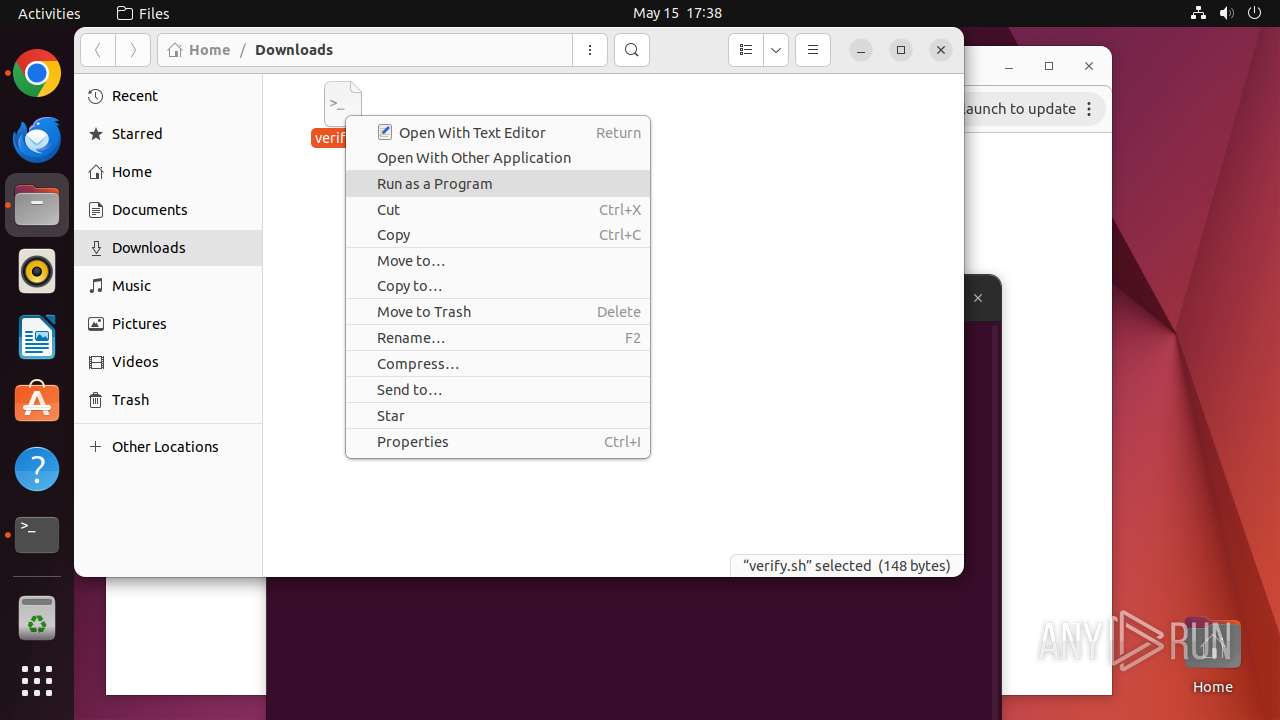
Task: Choose Move to… in context menu
Action: tap(498, 261)
